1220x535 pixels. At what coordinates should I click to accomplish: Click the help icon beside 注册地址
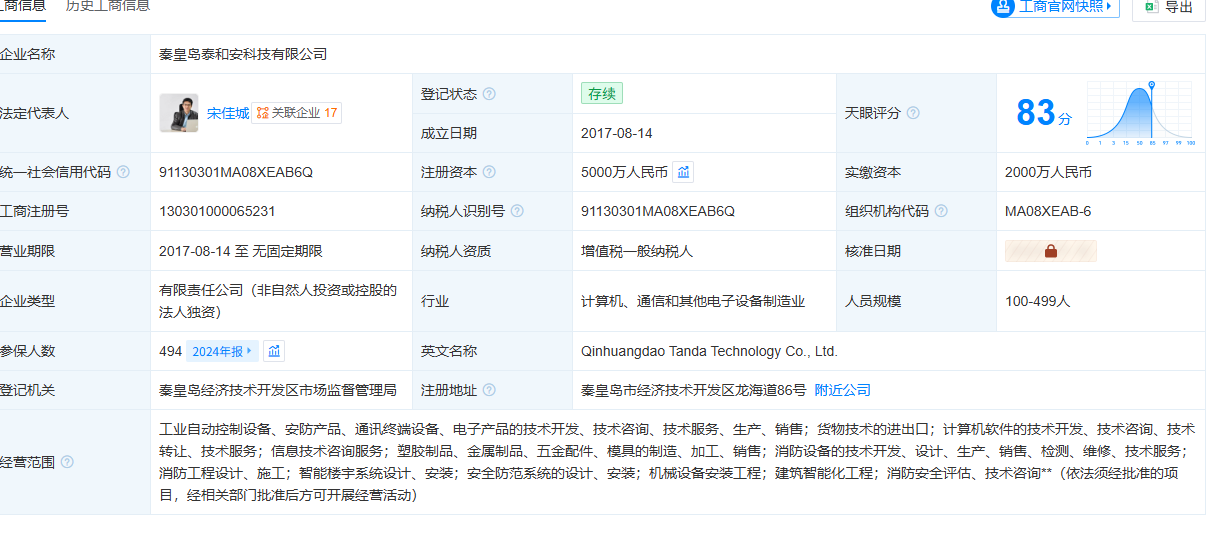coord(489,390)
